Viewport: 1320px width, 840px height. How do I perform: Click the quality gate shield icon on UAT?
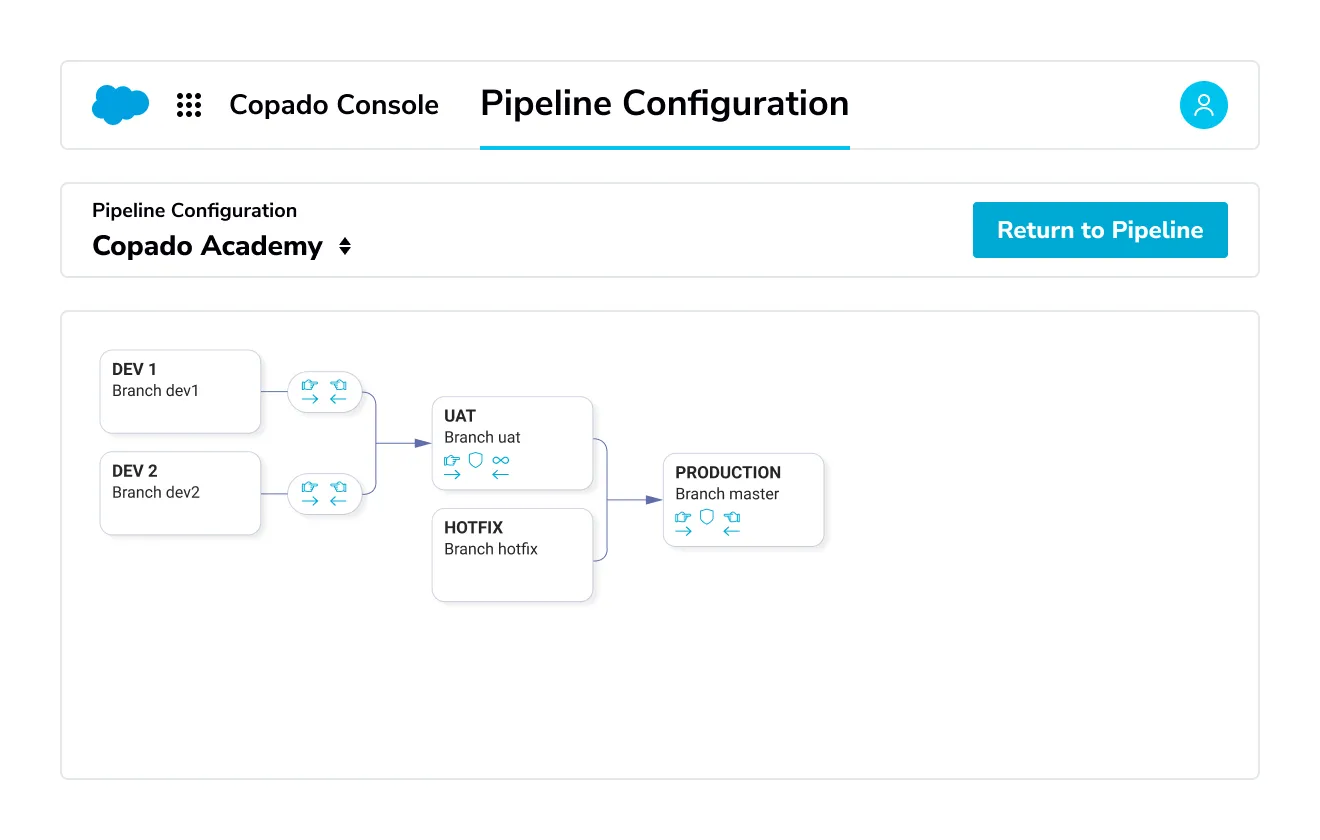(475, 460)
